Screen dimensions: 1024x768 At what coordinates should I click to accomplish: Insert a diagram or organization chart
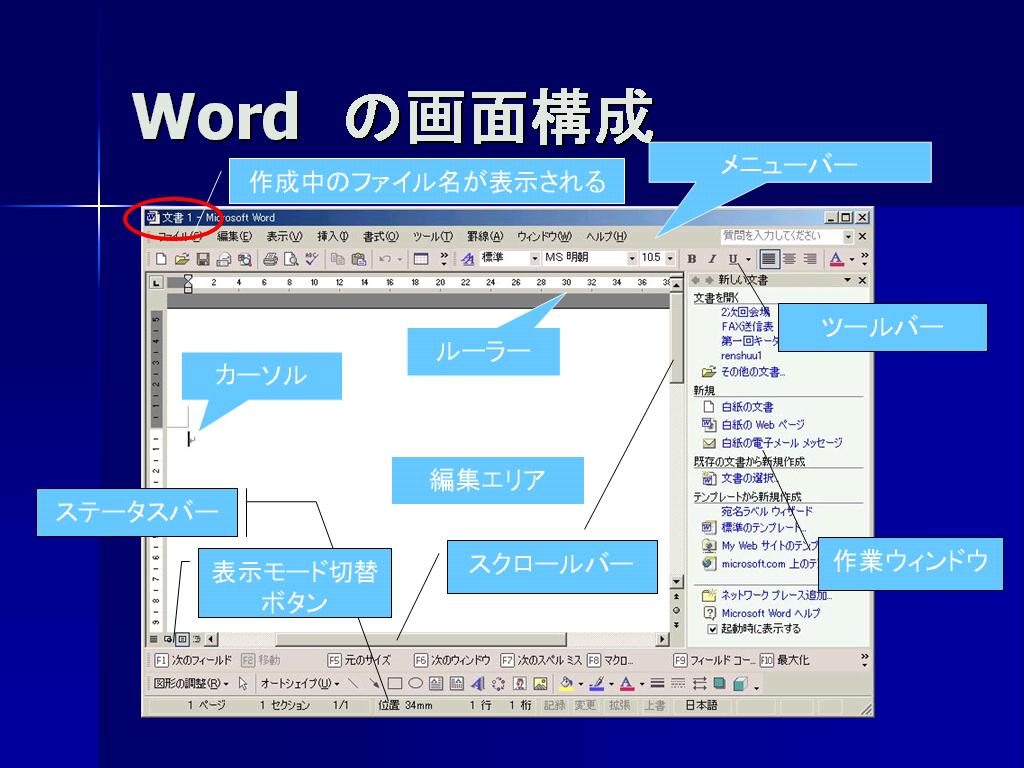(498, 684)
